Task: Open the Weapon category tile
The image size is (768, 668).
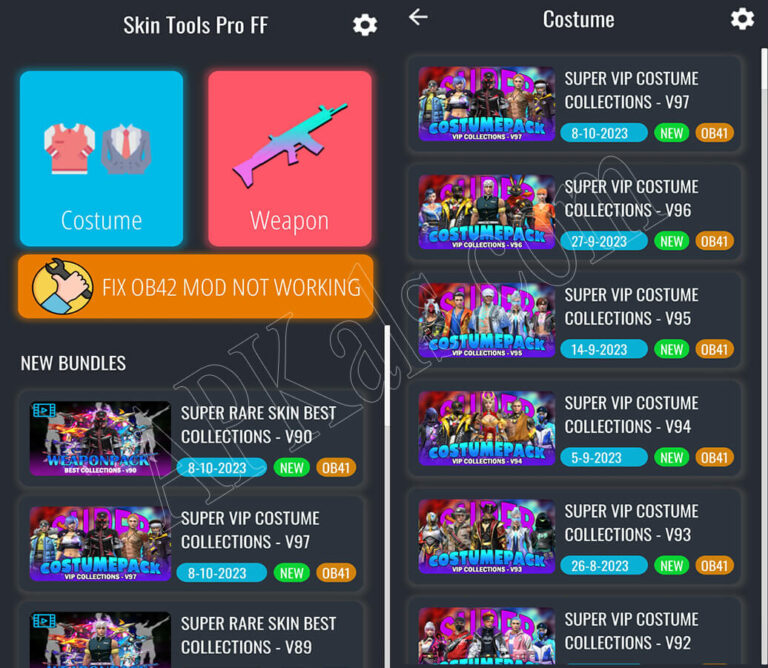Action: coord(290,158)
